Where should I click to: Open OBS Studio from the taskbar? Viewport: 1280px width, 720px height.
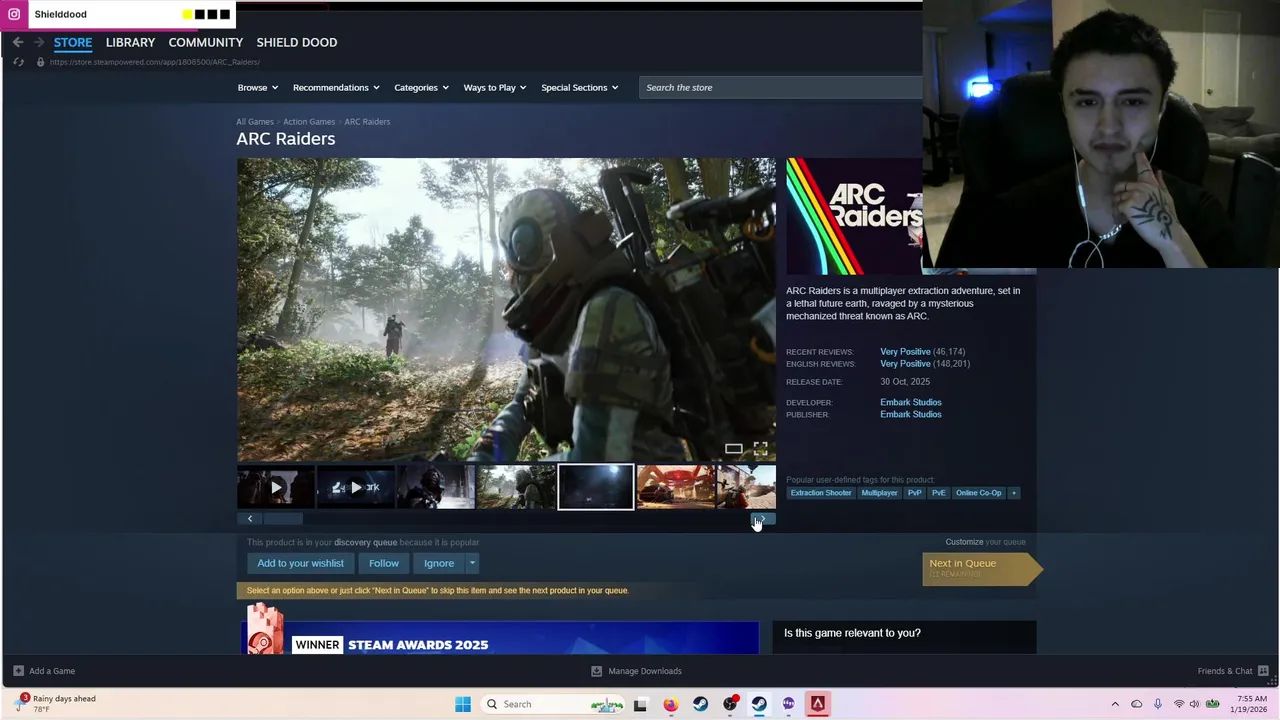[x=730, y=704]
